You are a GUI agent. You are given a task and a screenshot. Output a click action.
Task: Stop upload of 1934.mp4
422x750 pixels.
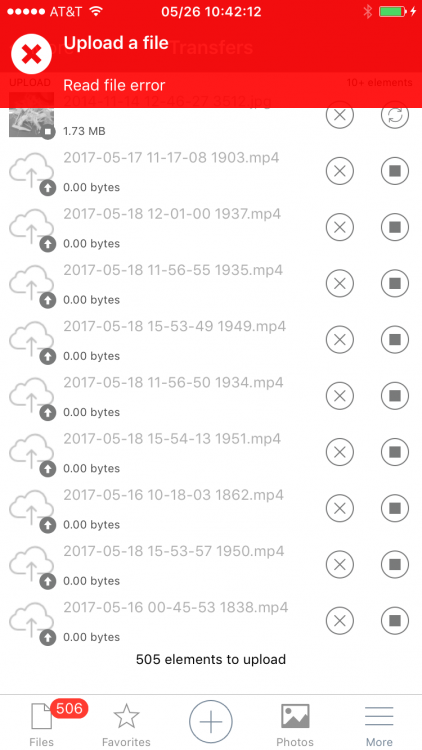(395, 396)
